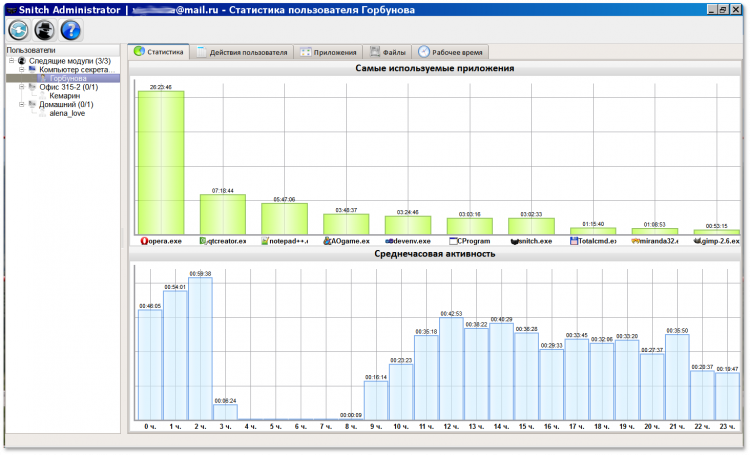Click the devenv.exe icon below chart
This screenshot has width=750, height=455.
(389, 241)
